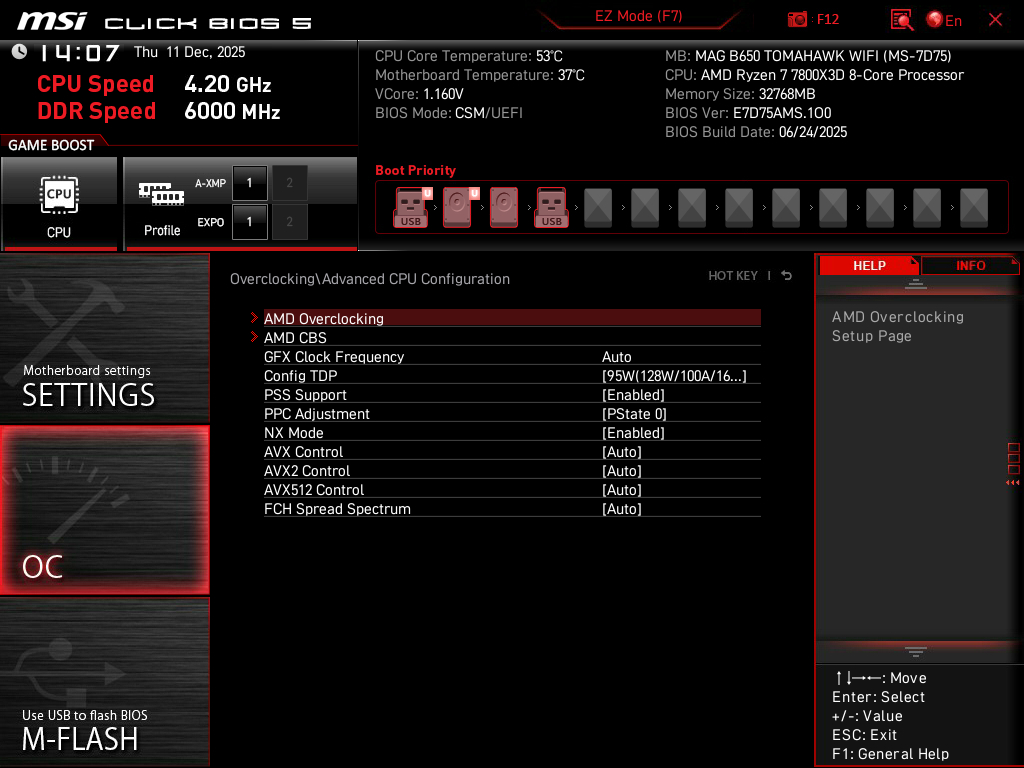This screenshot has width=1024, height=768.
Task: Close the BIOS with the X icon
Action: (995, 20)
